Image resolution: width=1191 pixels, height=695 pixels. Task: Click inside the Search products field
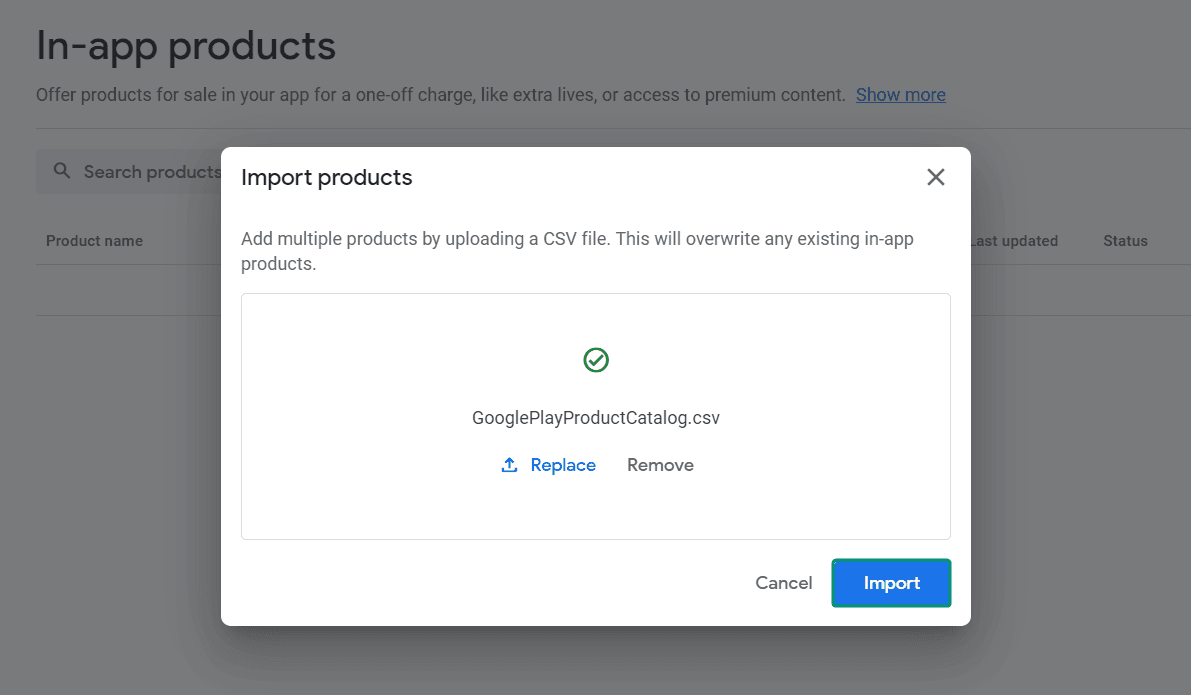pos(150,171)
